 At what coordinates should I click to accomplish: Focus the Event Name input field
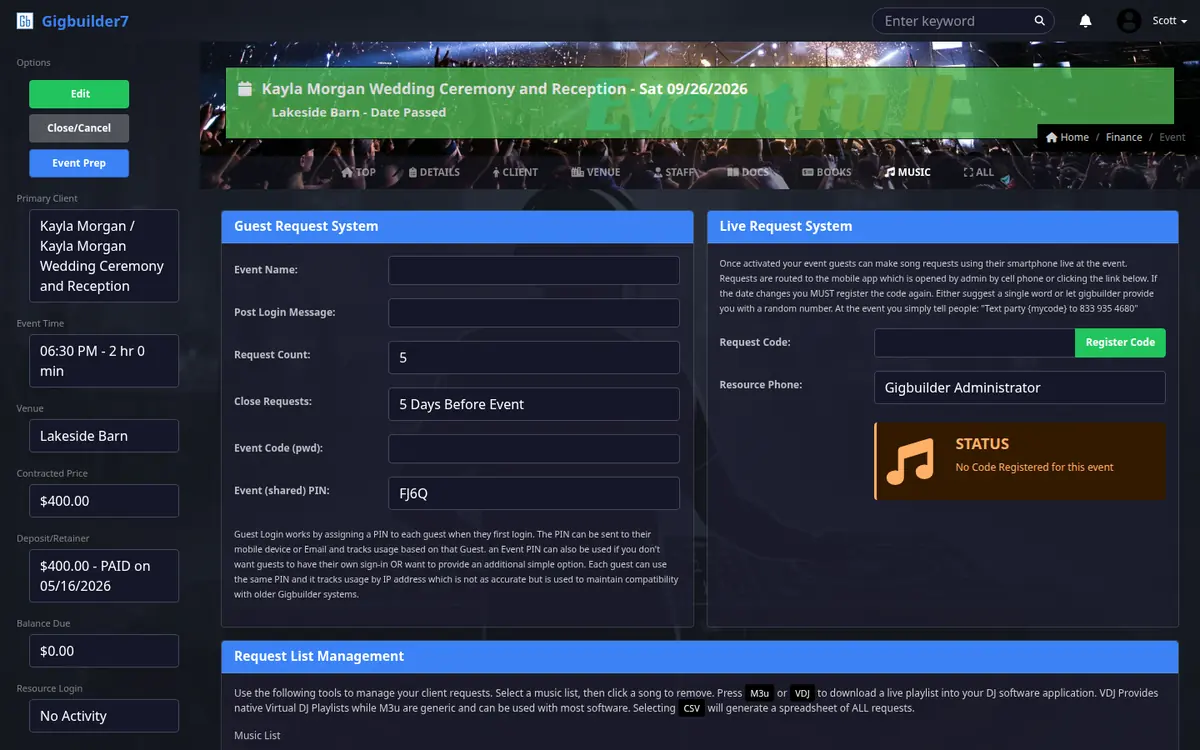534,270
